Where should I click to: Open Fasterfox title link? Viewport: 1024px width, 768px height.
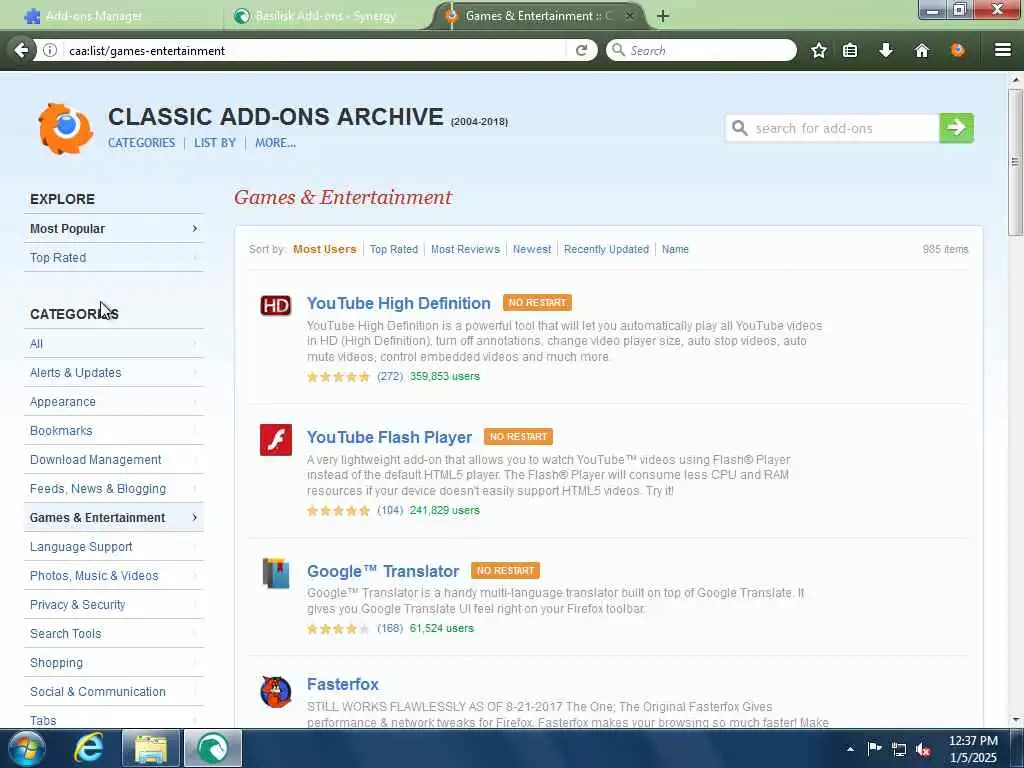pyautogui.click(x=342, y=684)
